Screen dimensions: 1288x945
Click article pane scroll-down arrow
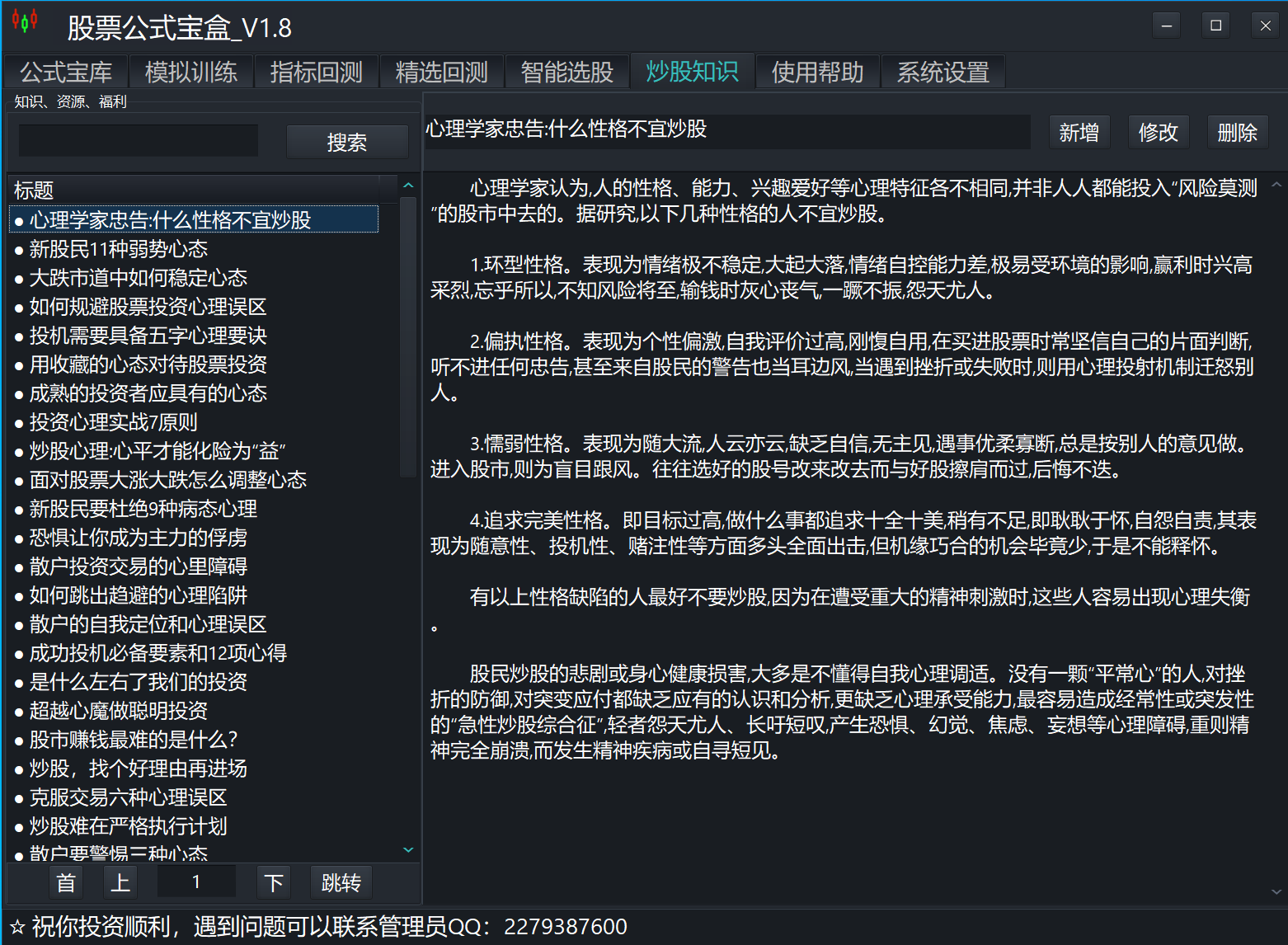(x=1276, y=891)
